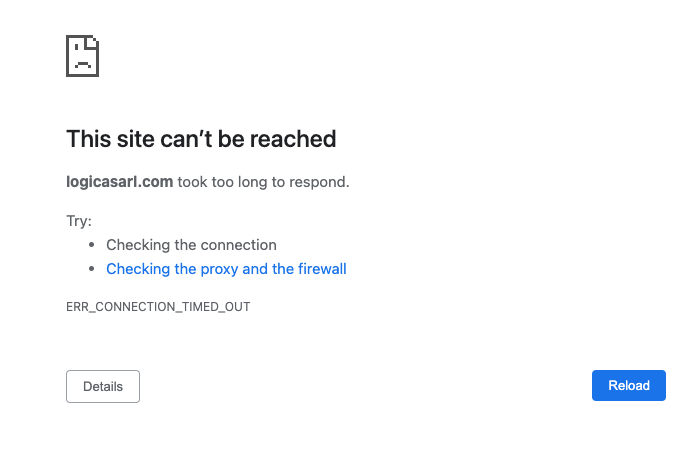
Task: Click the sad page error icon
Action: pyautogui.click(x=82, y=55)
